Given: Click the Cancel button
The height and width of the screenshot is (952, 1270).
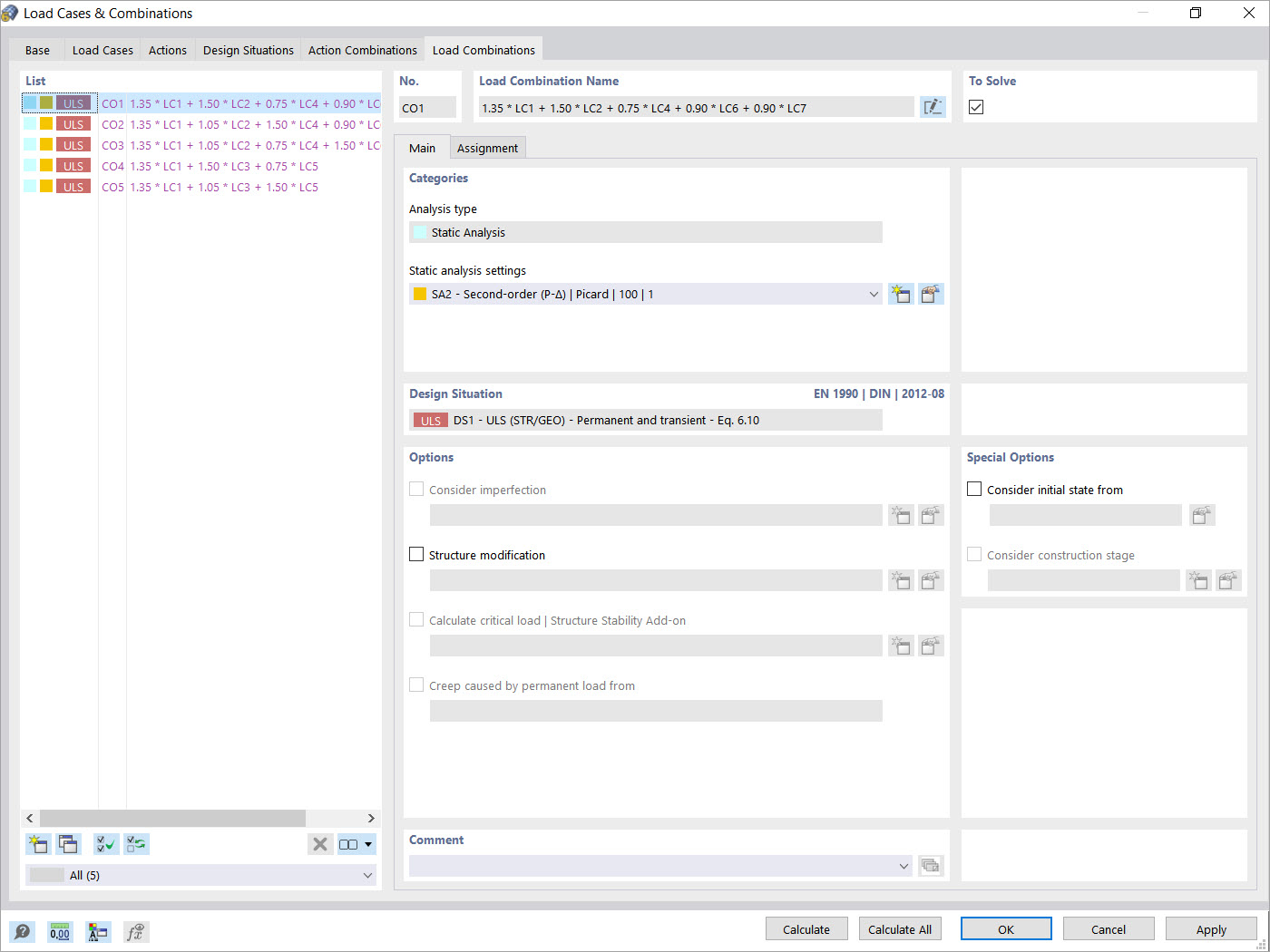Looking at the screenshot, I should (x=1109, y=929).
